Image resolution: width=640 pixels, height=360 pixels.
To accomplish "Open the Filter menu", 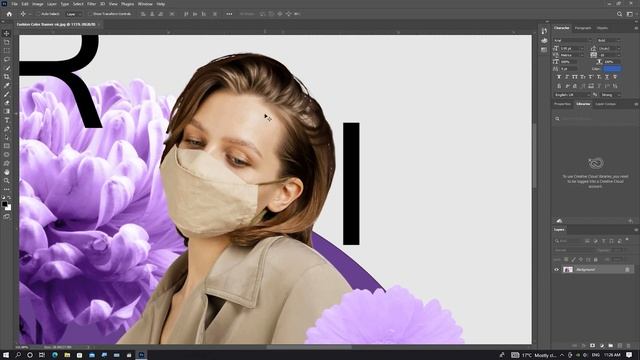I will coord(91,4).
